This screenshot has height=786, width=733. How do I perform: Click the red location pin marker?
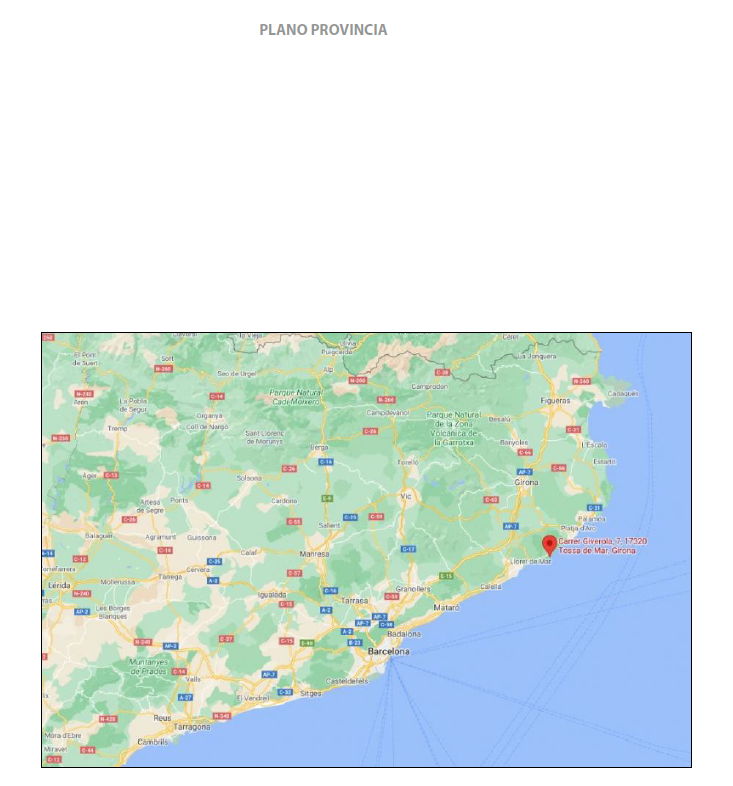549,544
